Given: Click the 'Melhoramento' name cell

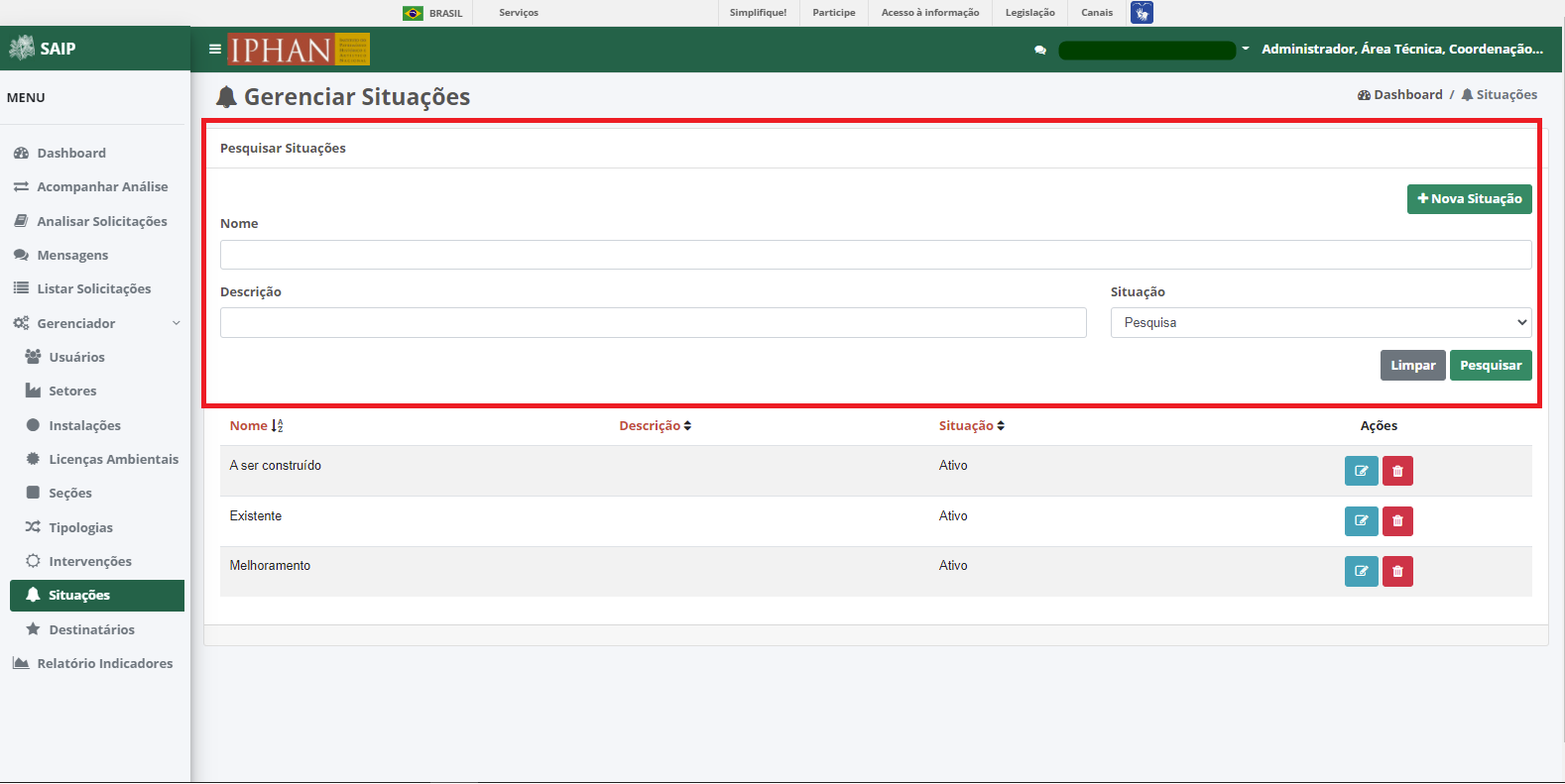Looking at the screenshot, I should [270, 566].
